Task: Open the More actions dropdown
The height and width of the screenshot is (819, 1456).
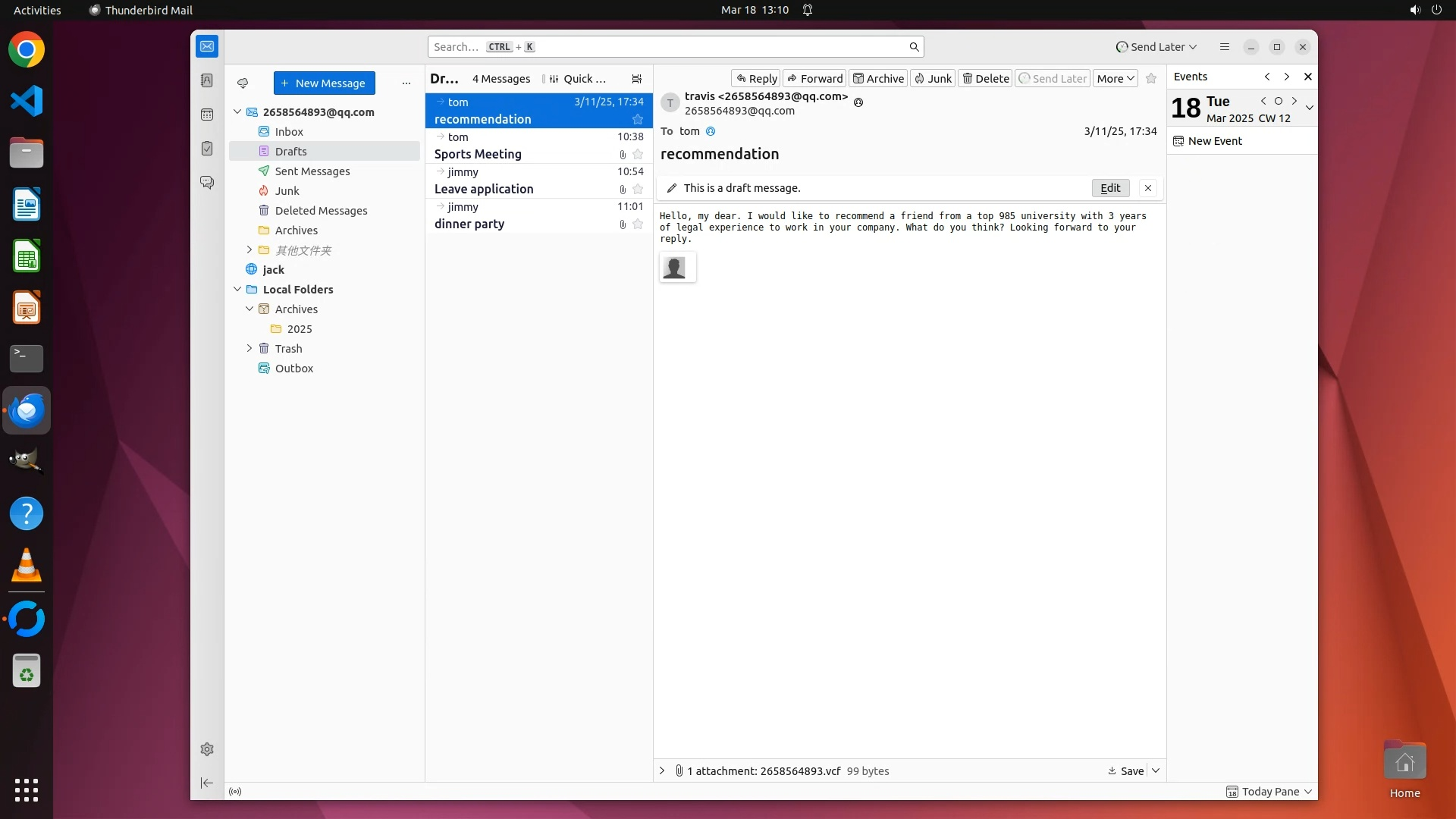Action: tap(1115, 79)
